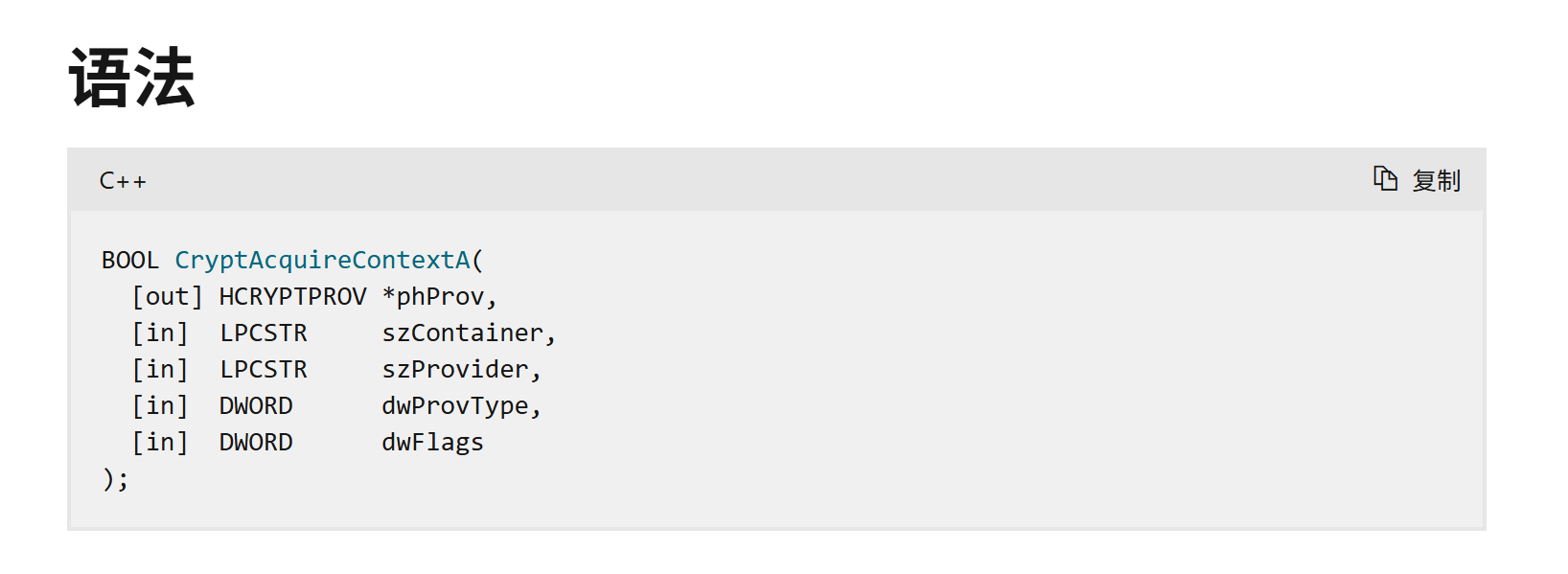Click the copy icon in code header
The image size is (1568, 574).
coord(1385,179)
